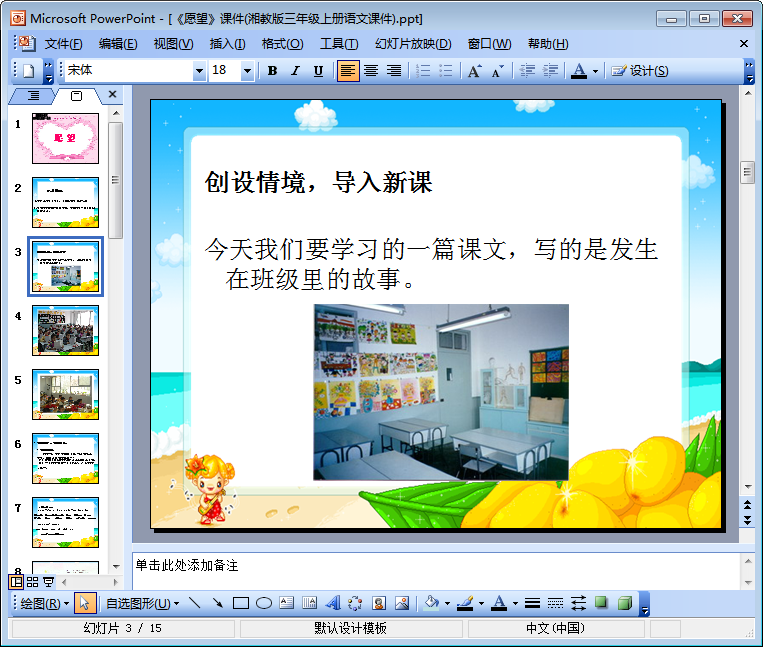Switch to Slide Sorter view
Viewport: 763px width, 647px height.
point(32,582)
